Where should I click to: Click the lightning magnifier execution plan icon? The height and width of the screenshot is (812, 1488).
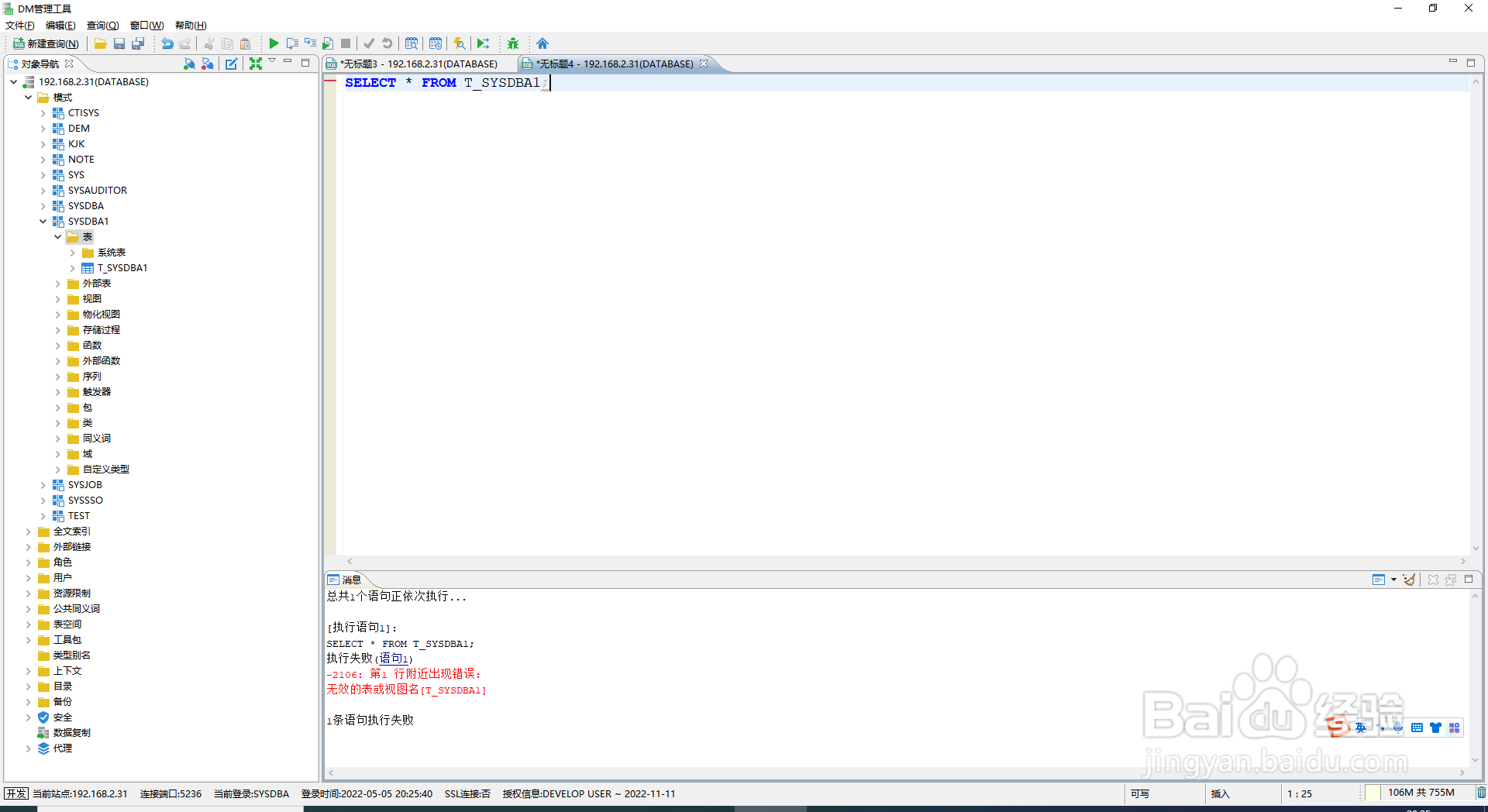click(x=460, y=43)
